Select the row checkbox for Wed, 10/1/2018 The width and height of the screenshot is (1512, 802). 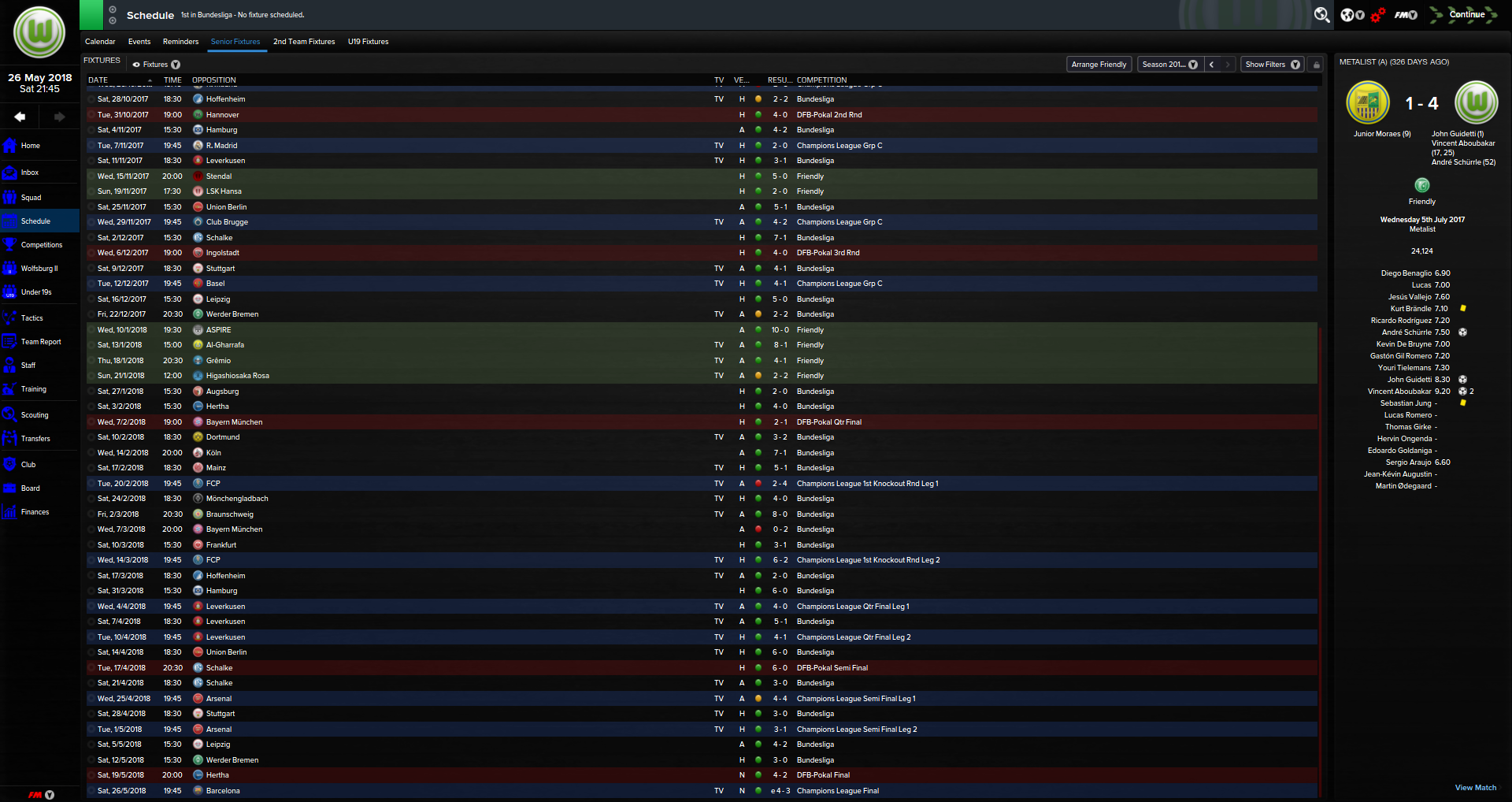click(91, 330)
